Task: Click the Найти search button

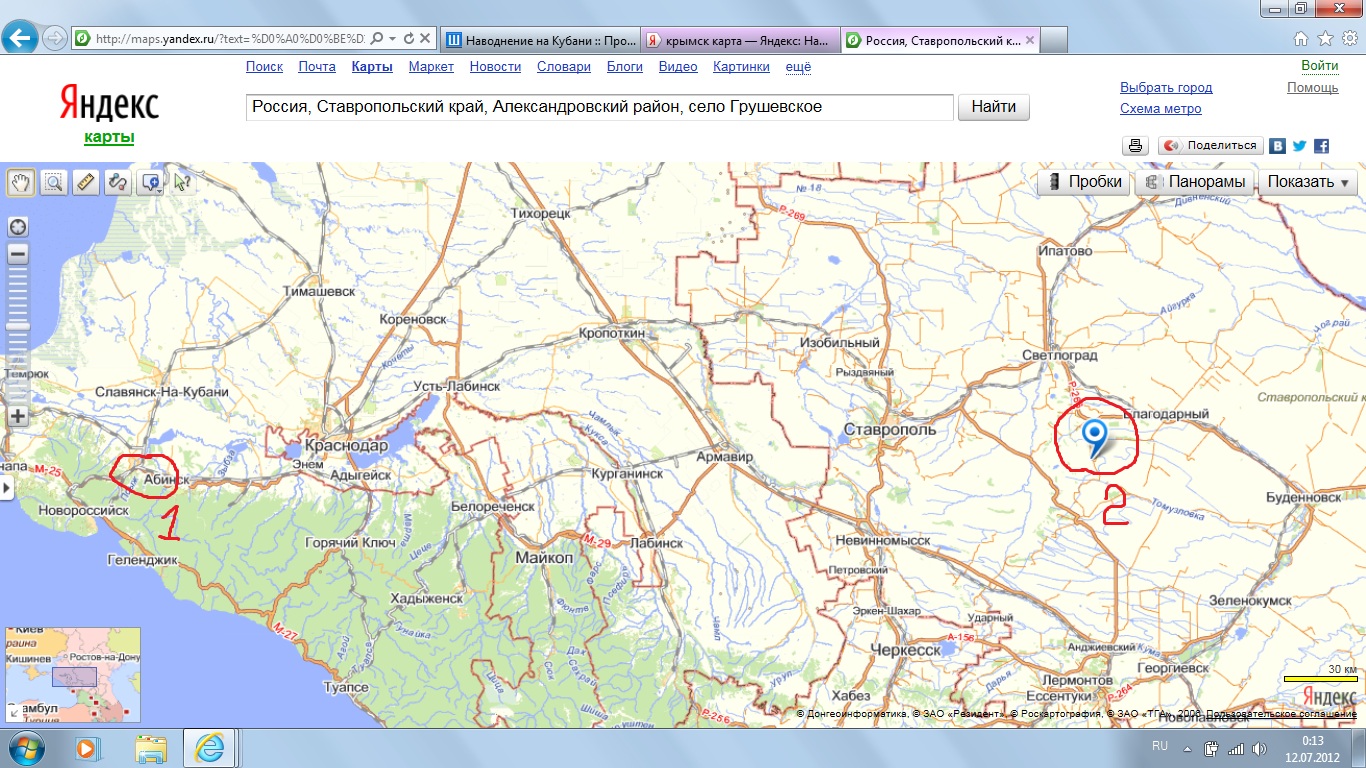Action: (x=993, y=107)
